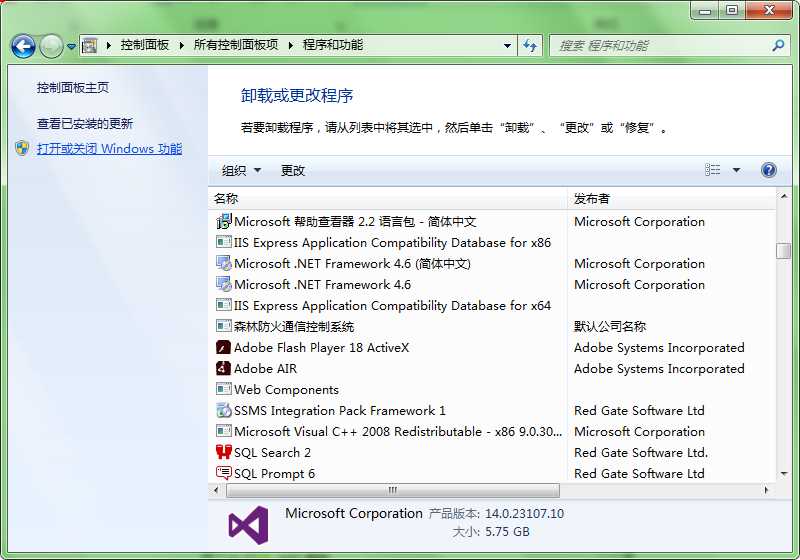The image size is (800, 560).
Task: Click Red Gate Software Ltd. for SQL Search
Action: tap(641, 452)
